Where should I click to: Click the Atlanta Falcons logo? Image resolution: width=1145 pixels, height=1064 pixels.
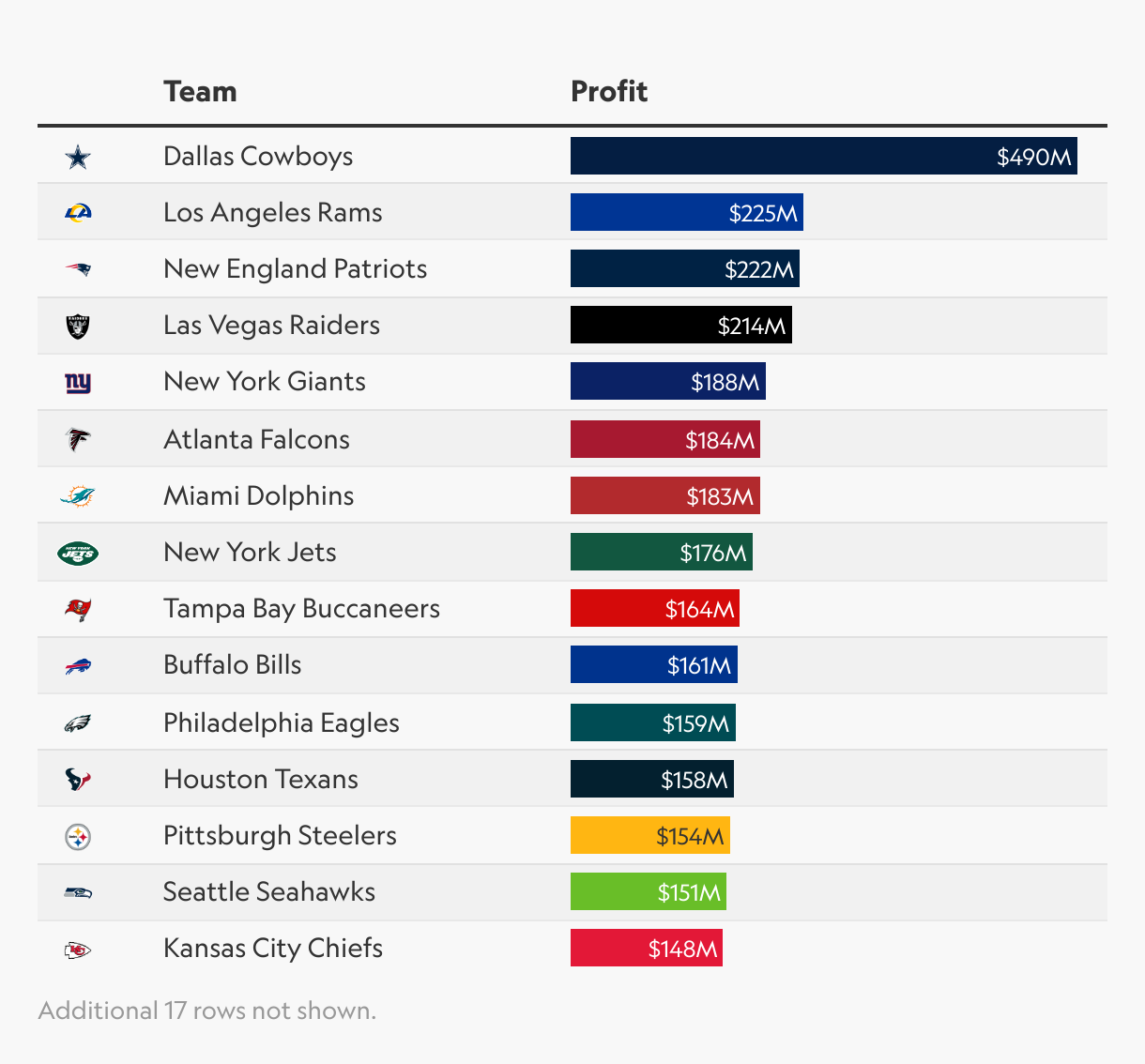(78, 439)
